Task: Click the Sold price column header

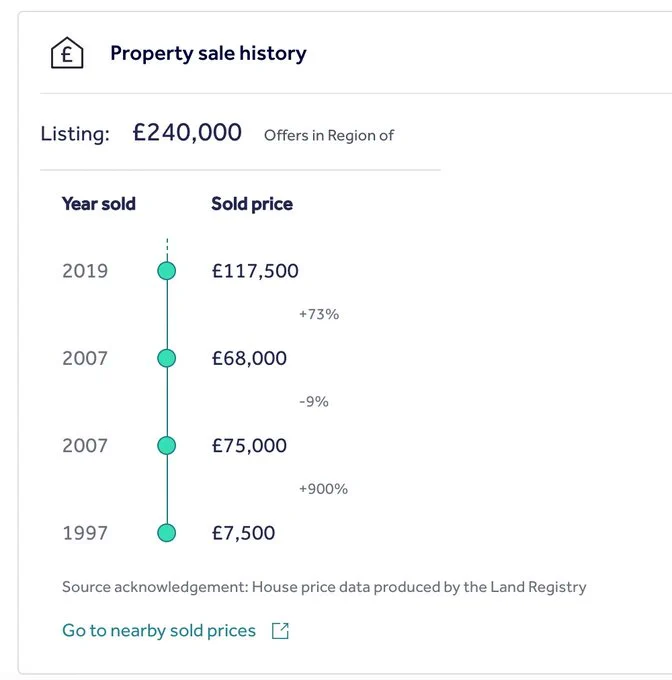Action: pos(252,204)
